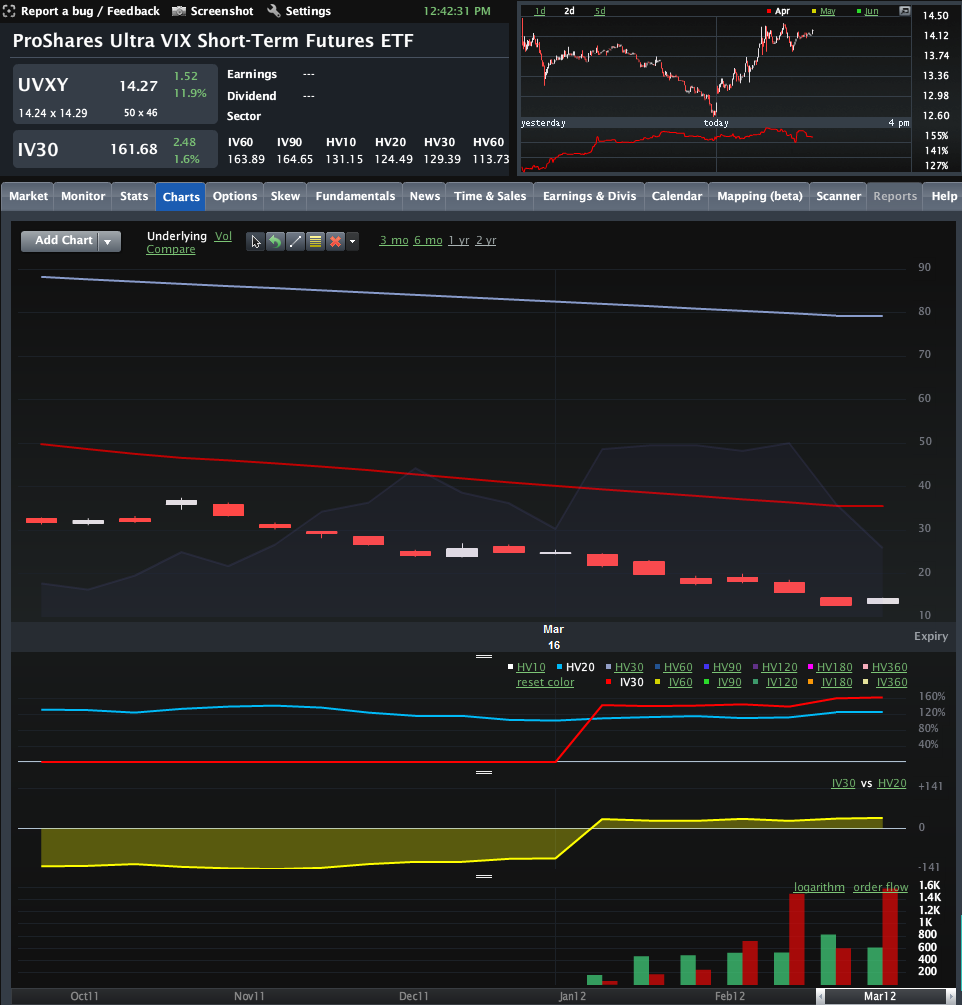
Task: Open the News tab
Action: click(x=425, y=196)
